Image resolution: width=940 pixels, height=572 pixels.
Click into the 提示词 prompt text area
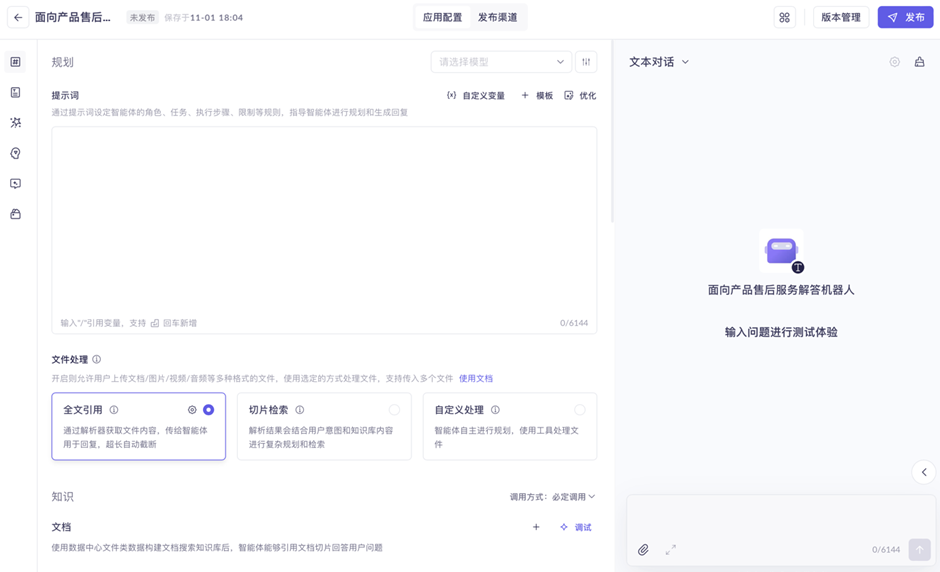click(324, 230)
